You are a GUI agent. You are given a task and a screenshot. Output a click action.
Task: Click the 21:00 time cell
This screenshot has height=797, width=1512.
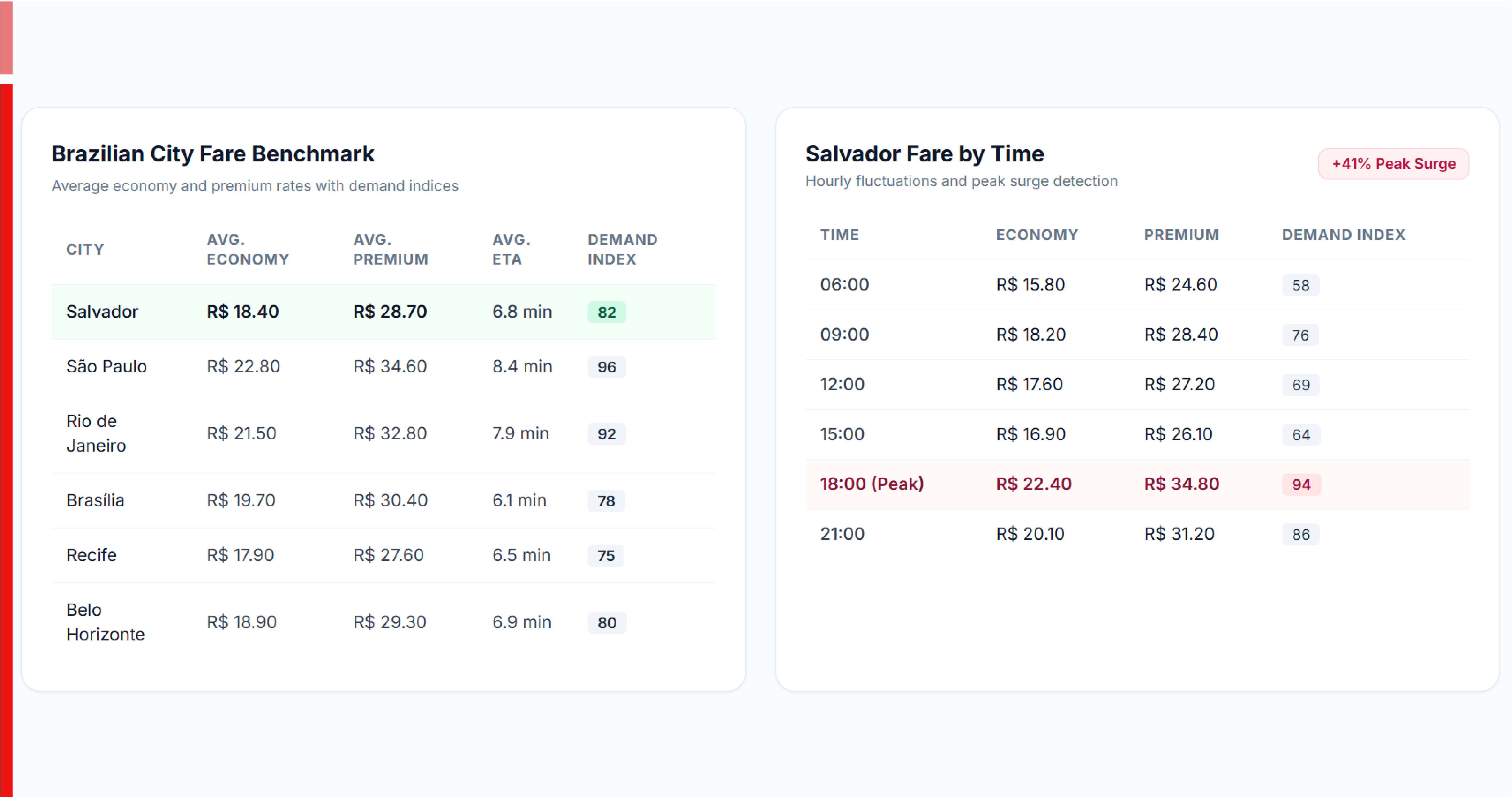coord(842,533)
